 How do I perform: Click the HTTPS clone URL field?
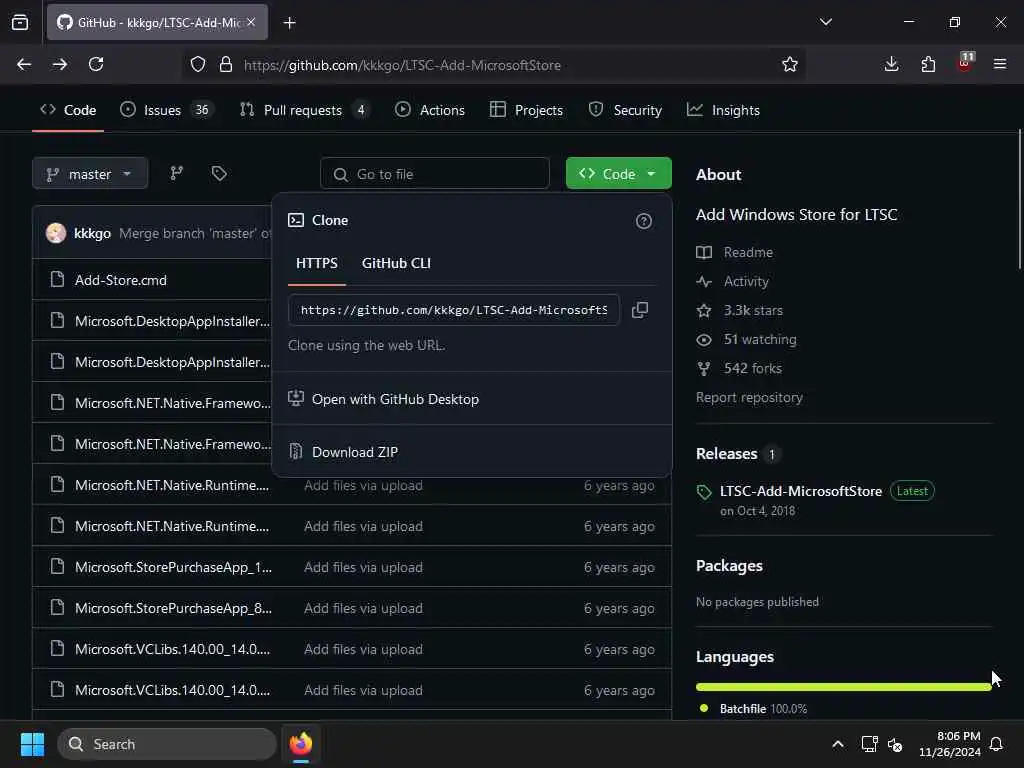point(454,310)
